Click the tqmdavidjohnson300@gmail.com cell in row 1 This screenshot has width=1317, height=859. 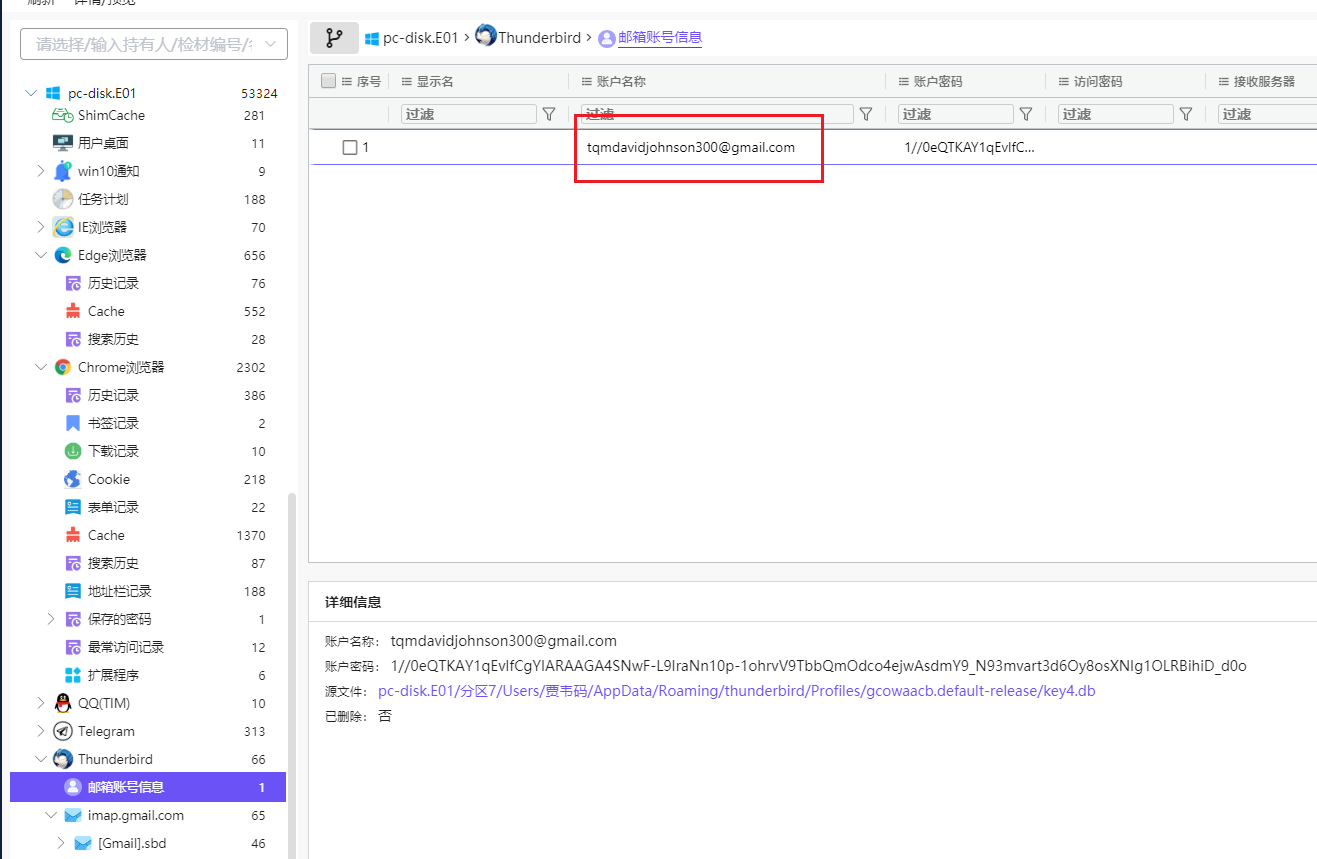[691, 147]
